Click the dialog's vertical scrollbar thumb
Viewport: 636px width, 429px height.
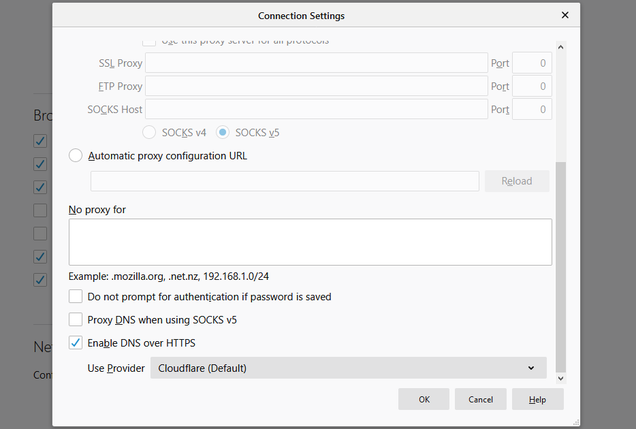(561, 267)
